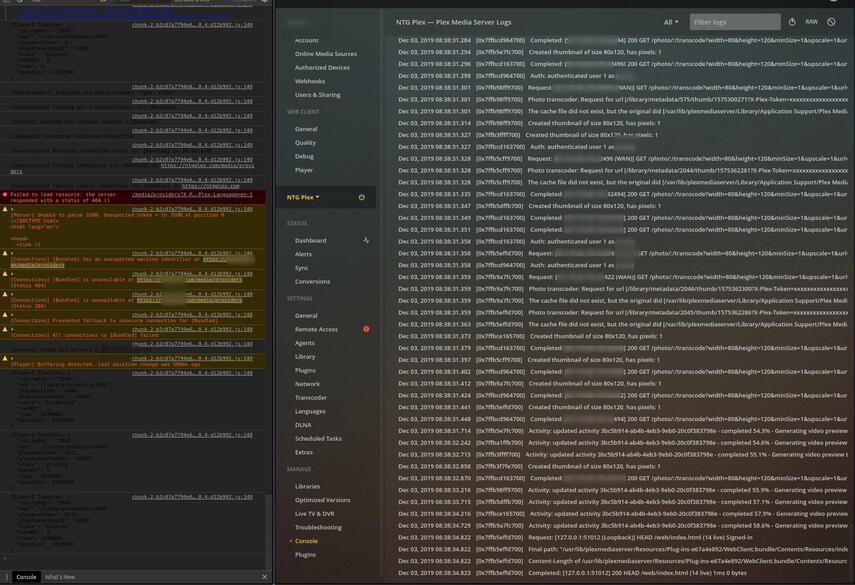This screenshot has height=585, width=855.
Task: Open Quality settings
Action: coord(305,143)
